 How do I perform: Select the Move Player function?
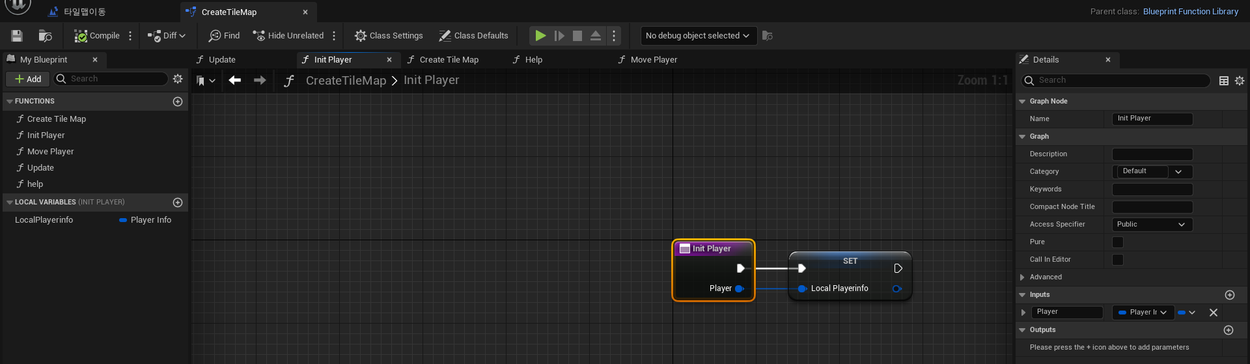pos(50,151)
